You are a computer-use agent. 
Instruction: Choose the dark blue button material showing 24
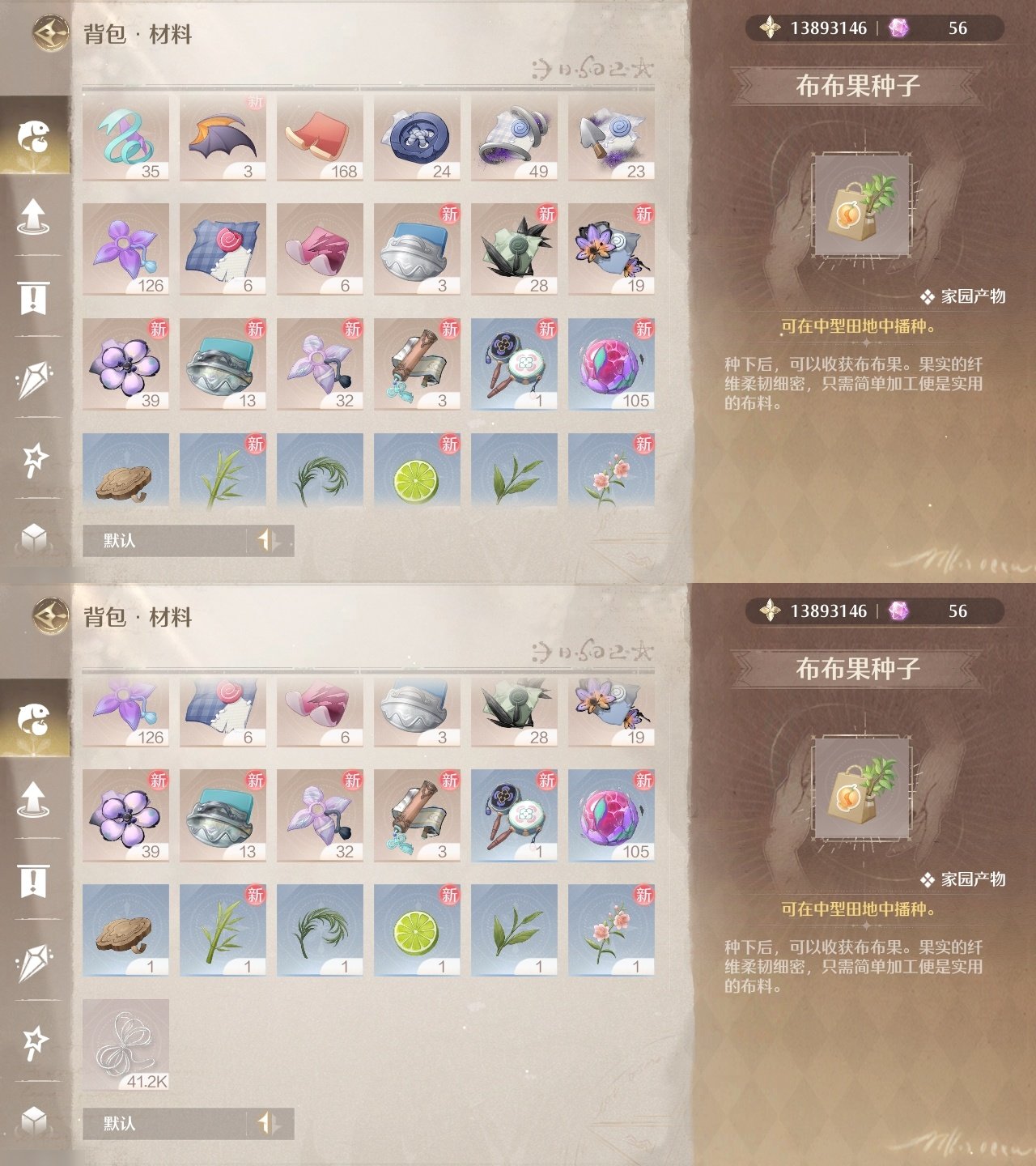417,136
